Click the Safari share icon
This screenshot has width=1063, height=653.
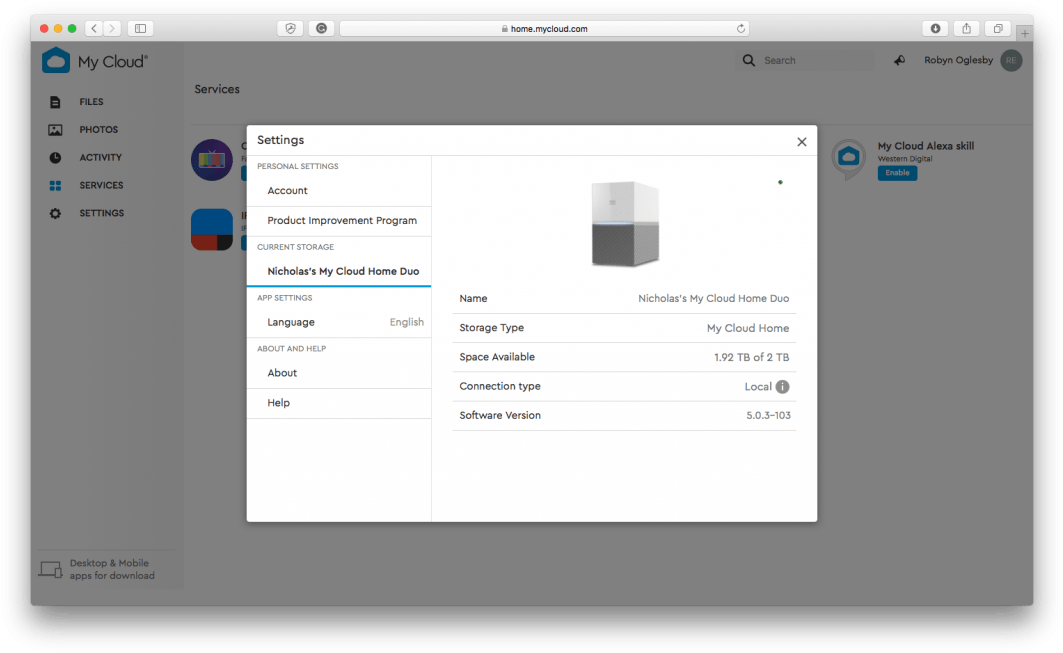tap(966, 28)
